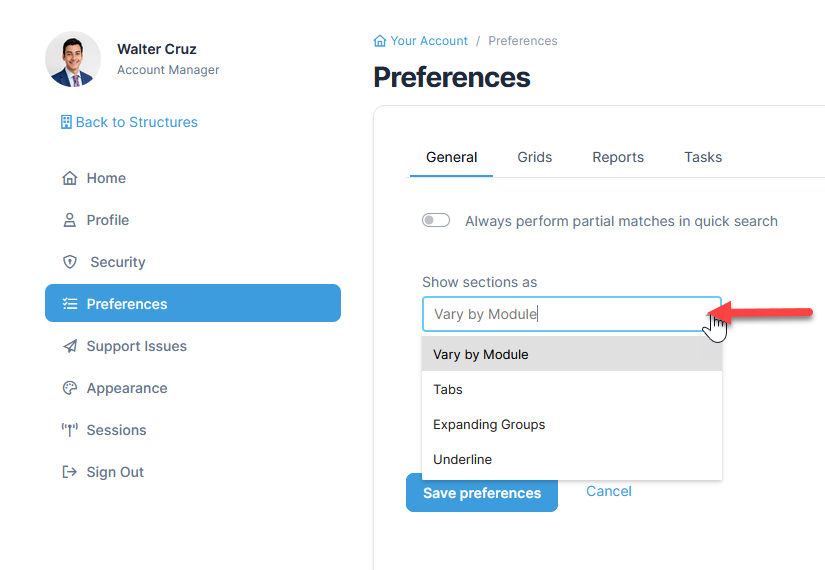
Task: Click the Sign Out arrow icon
Action: pyautogui.click(x=70, y=472)
